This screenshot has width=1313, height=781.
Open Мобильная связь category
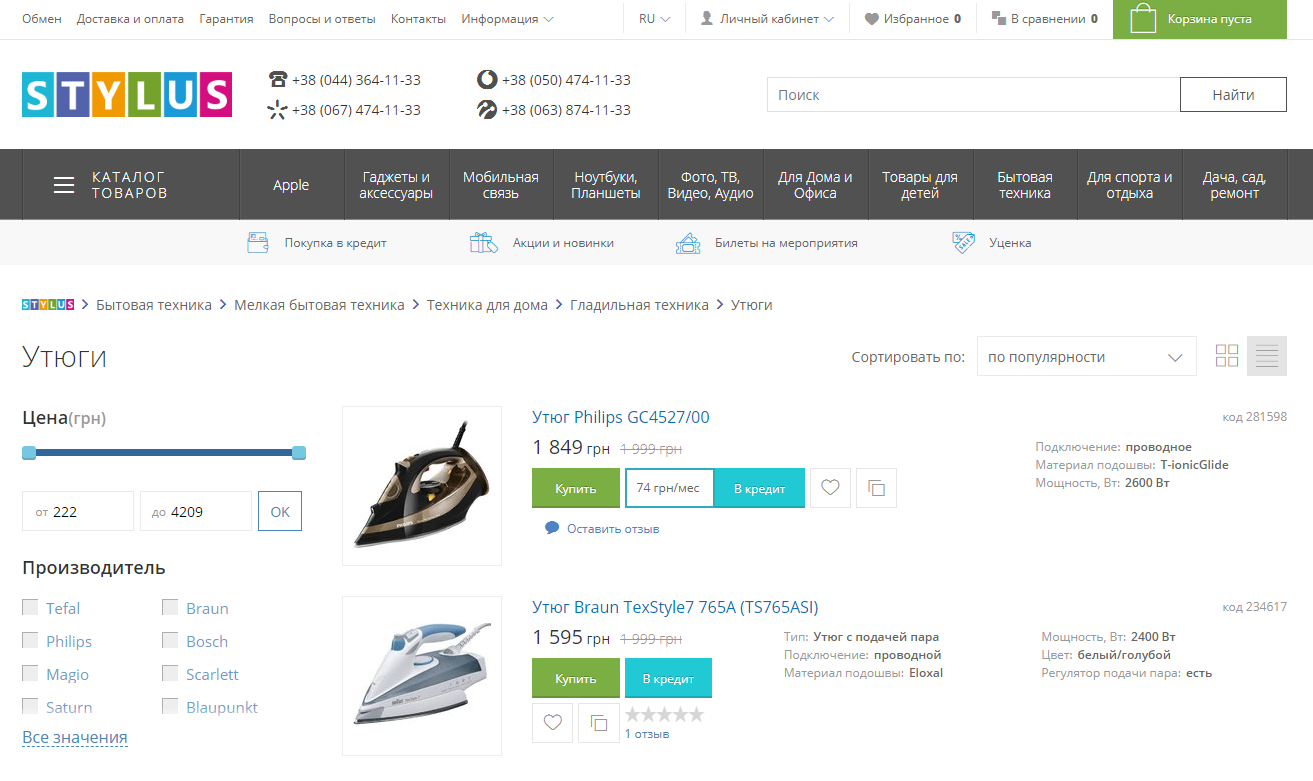tap(501, 185)
